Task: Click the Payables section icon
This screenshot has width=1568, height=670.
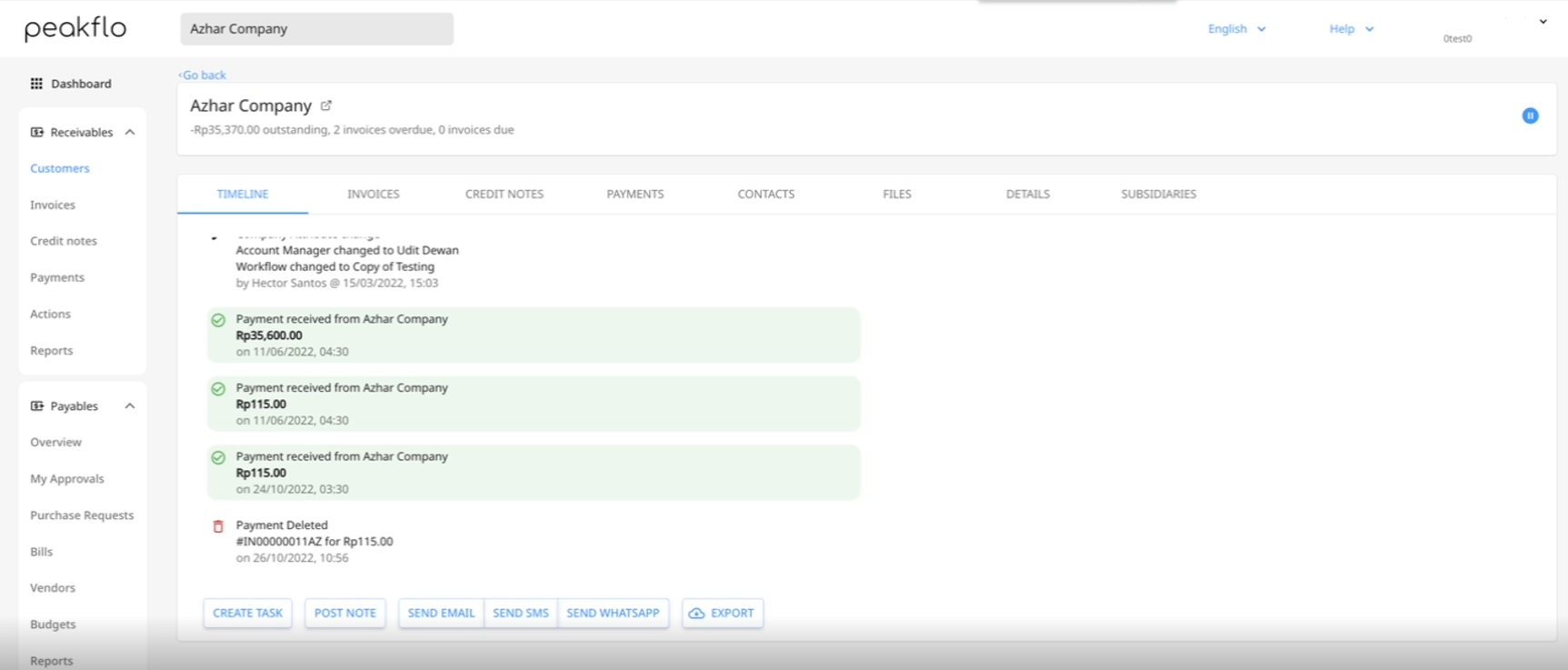Action: coord(37,405)
